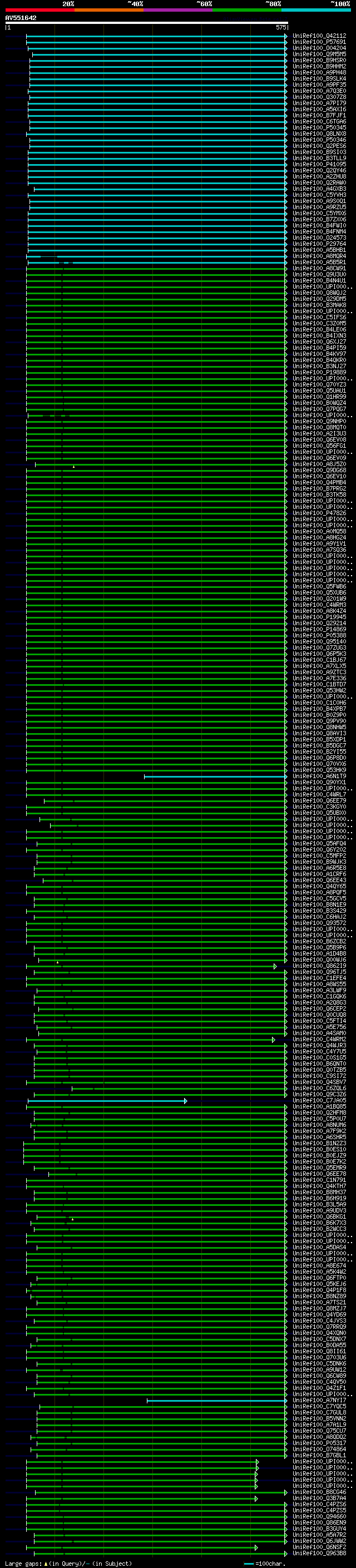Open hit UniRef100_B7FJF1
The image size is (356, 1568).
tap(319, 116)
